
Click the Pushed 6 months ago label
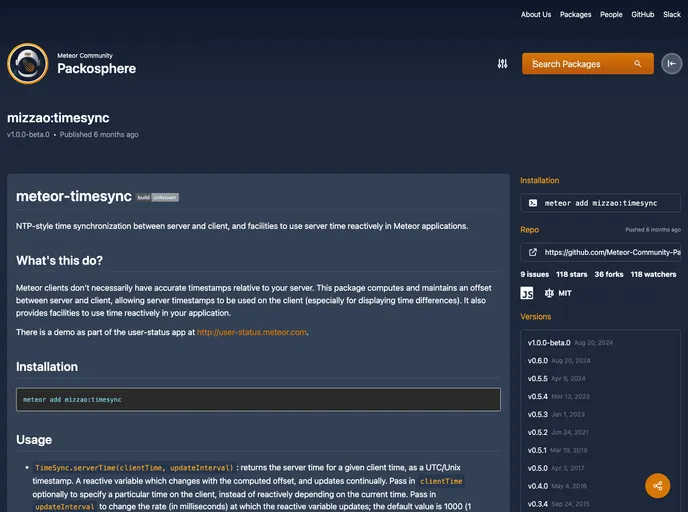[653, 229]
